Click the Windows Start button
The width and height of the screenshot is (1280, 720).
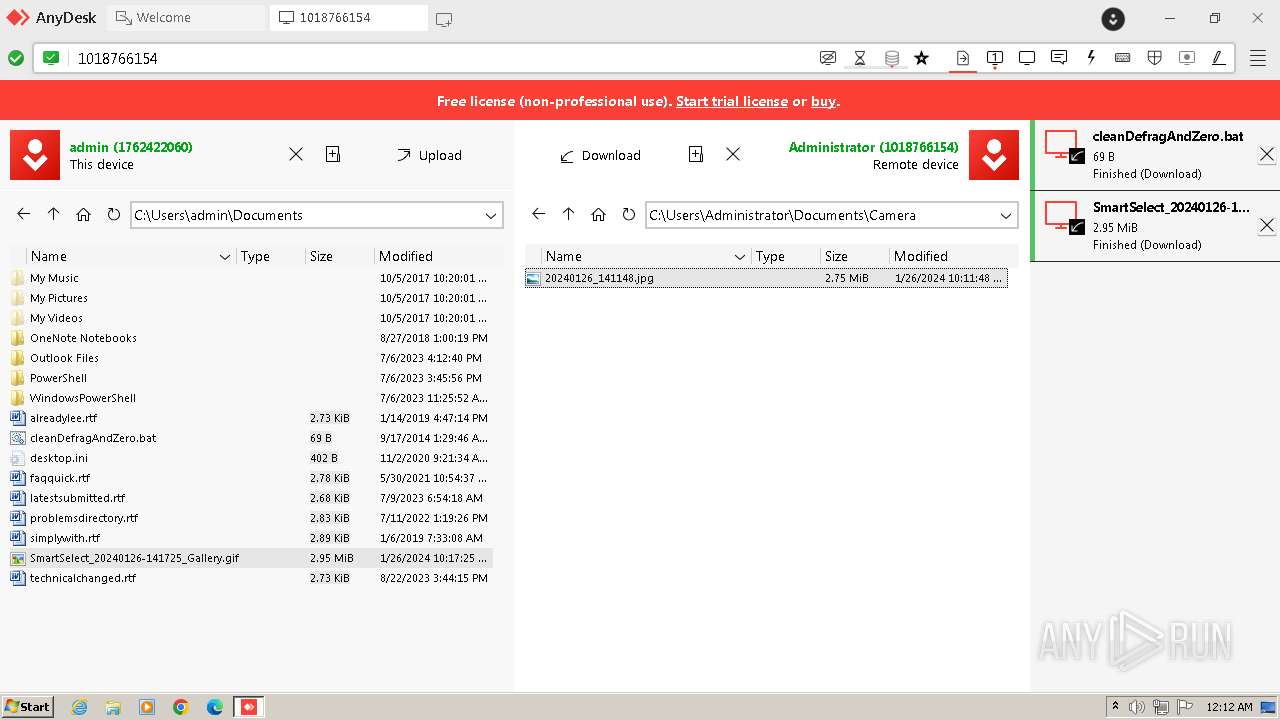point(27,706)
